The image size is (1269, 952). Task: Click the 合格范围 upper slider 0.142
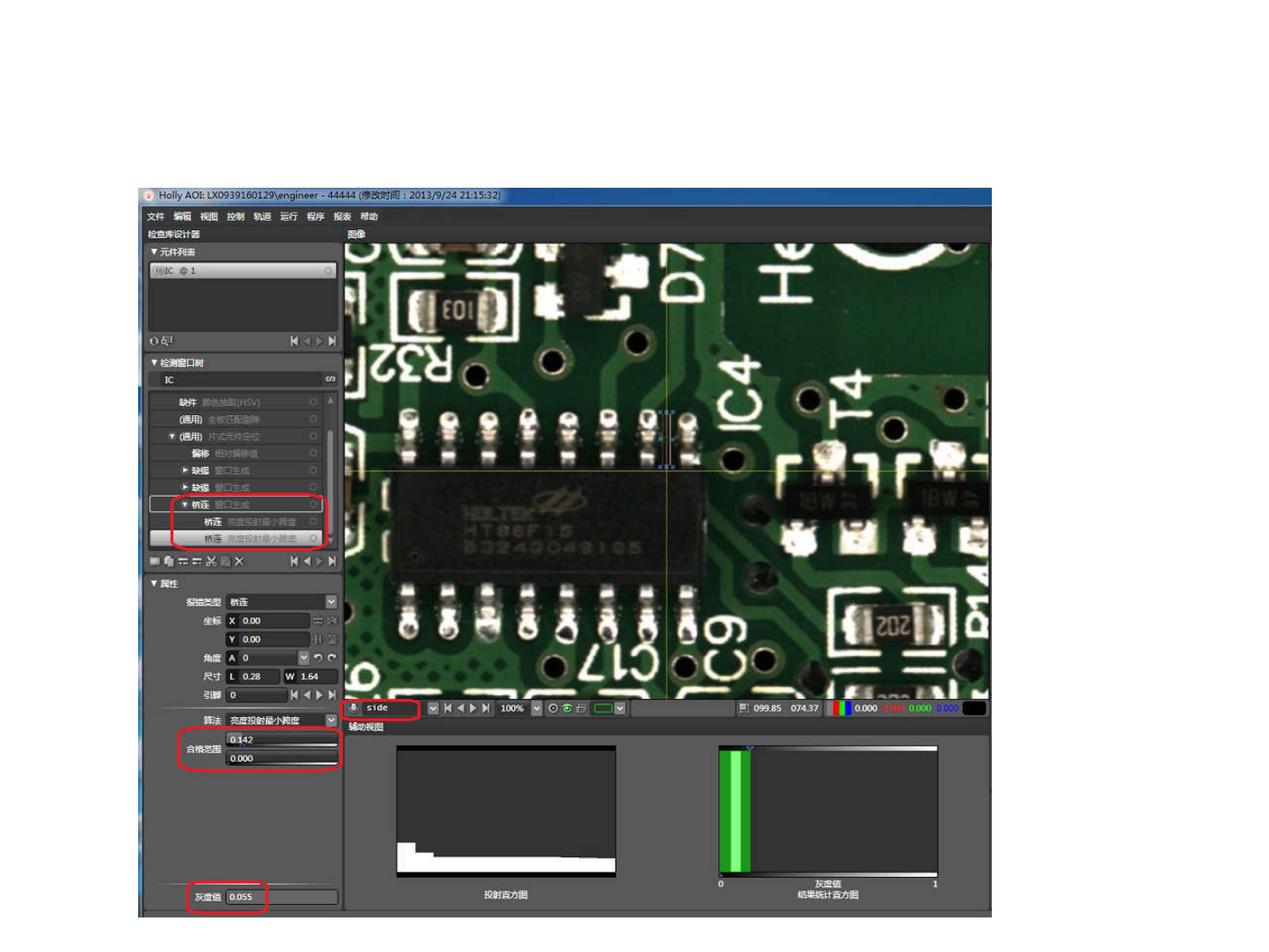[282, 739]
